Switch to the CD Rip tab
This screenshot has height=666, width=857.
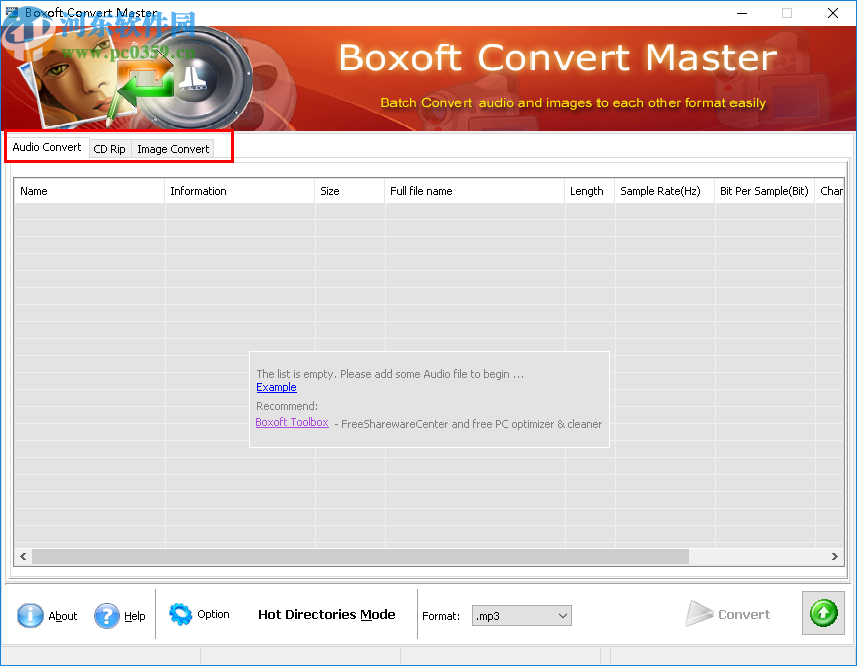(x=109, y=149)
